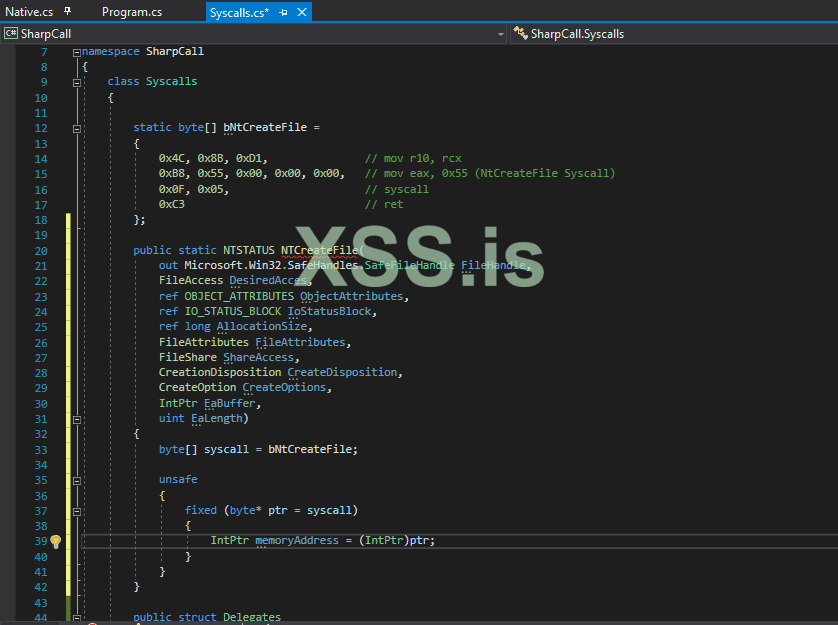Switch to the Program.cs tab
Image resolution: width=838 pixels, height=625 pixels.
(131, 12)
